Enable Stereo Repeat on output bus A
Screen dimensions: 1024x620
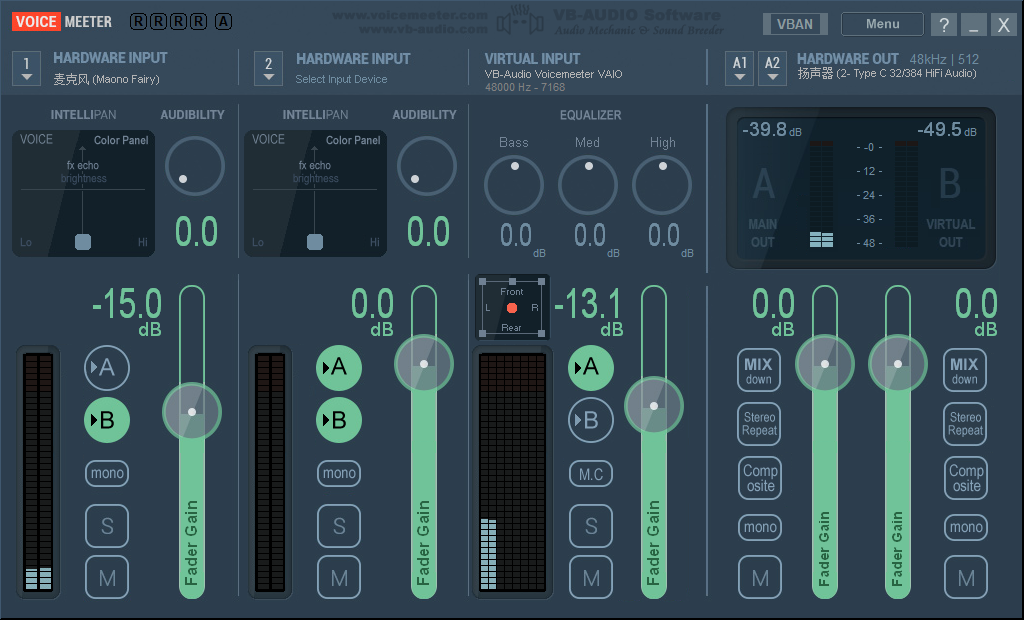[760, 424]
